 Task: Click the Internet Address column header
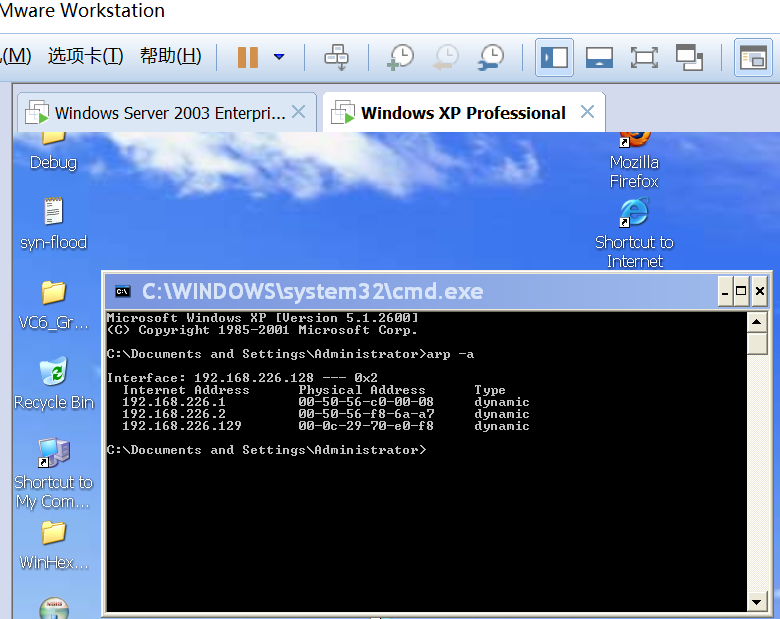pos(186,390)
